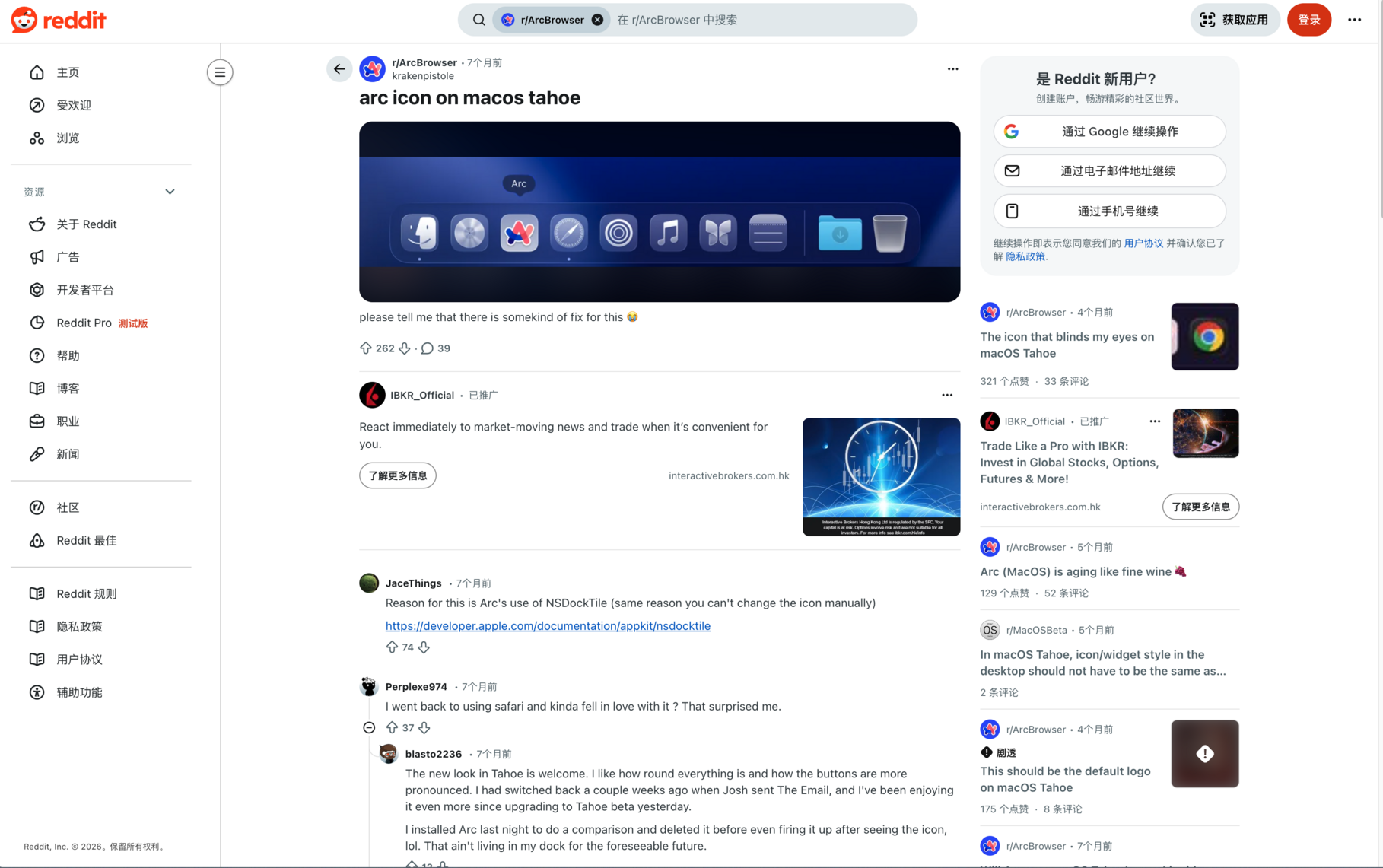Screen dimensions: 1383x868
Task: Open the Chrome icon post thumbnail
Action: pos(1204,337)
